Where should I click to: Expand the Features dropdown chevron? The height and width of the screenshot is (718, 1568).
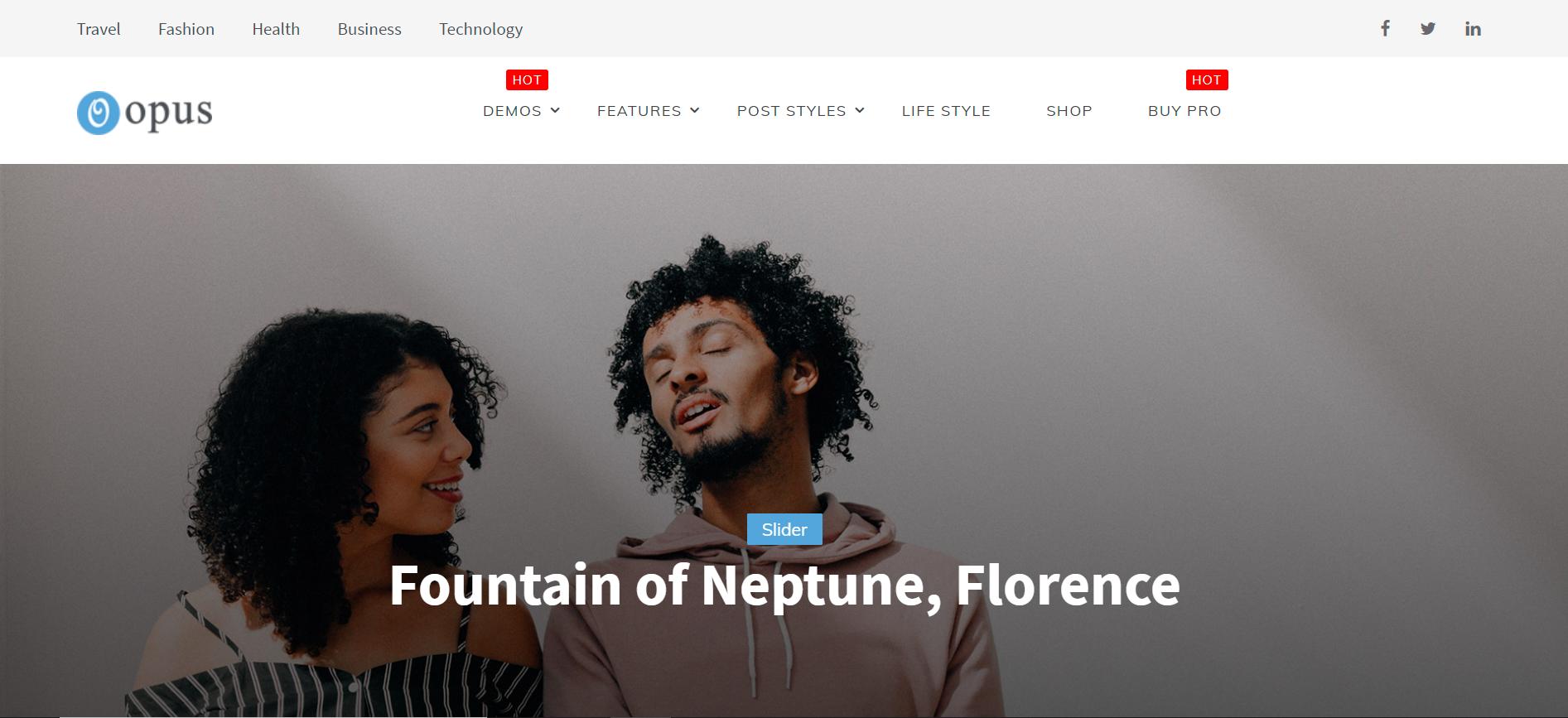tap(695, 110)
